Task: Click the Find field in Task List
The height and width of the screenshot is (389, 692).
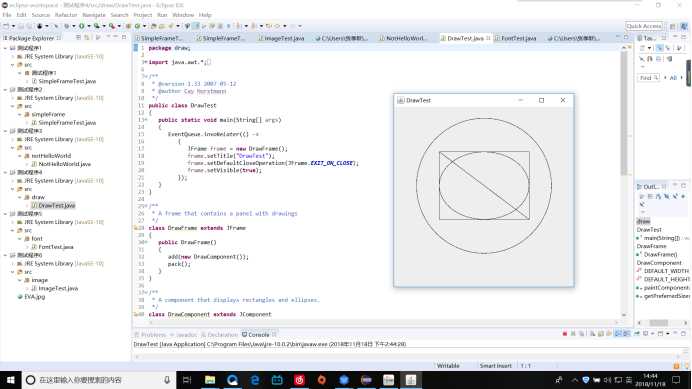Action: (649, 78)
